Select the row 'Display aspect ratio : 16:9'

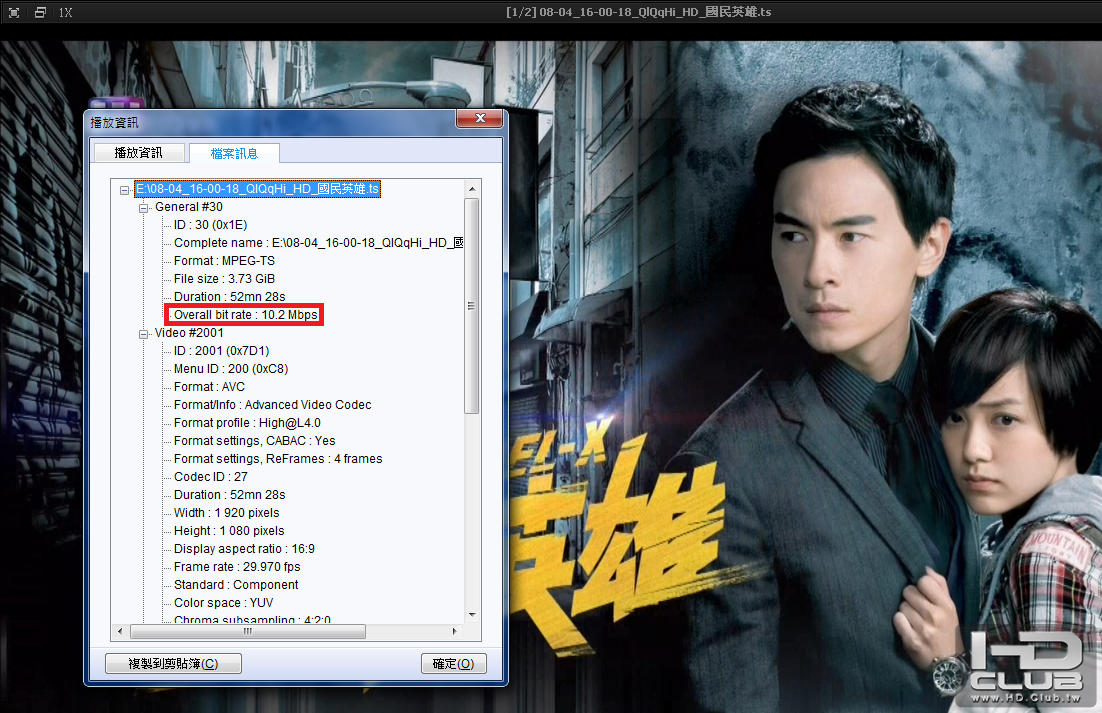click(244, 549)
